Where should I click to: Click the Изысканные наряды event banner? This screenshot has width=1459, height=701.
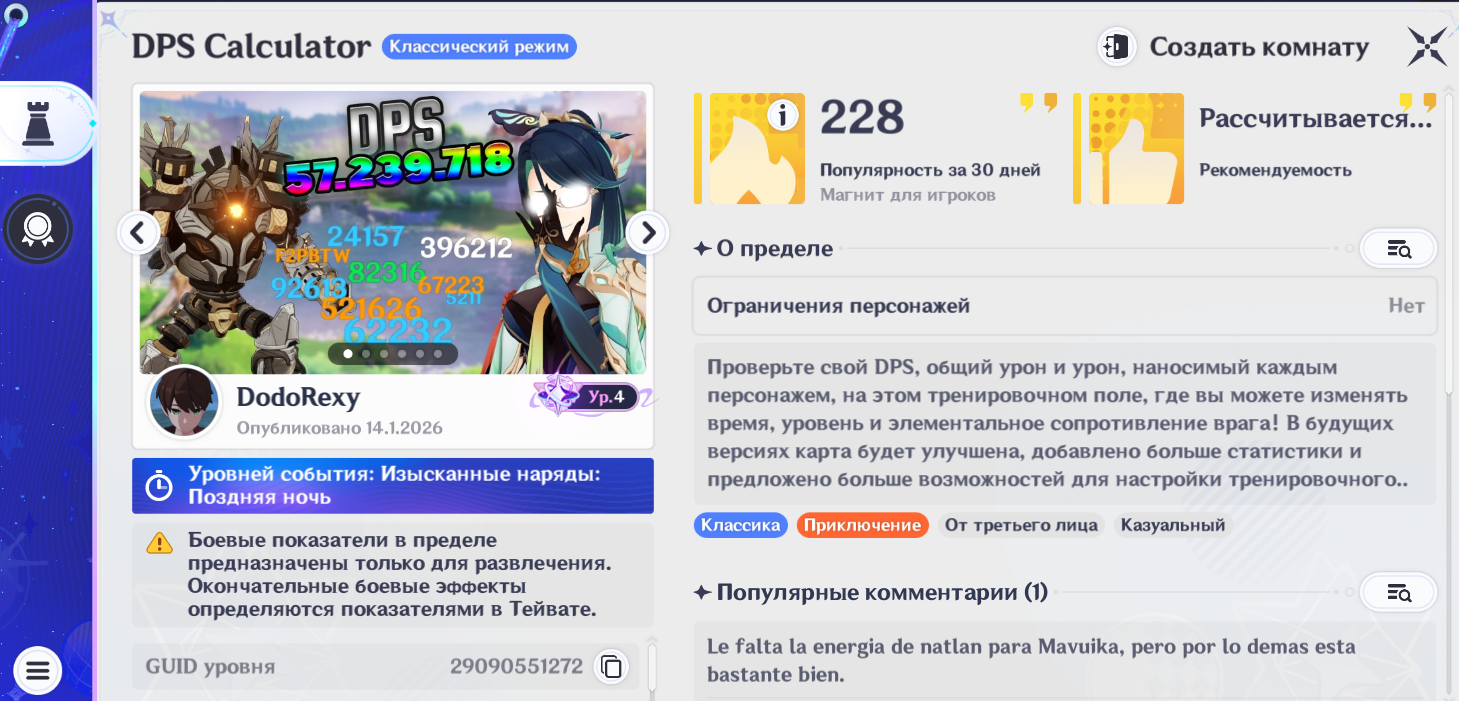[393, 486]
